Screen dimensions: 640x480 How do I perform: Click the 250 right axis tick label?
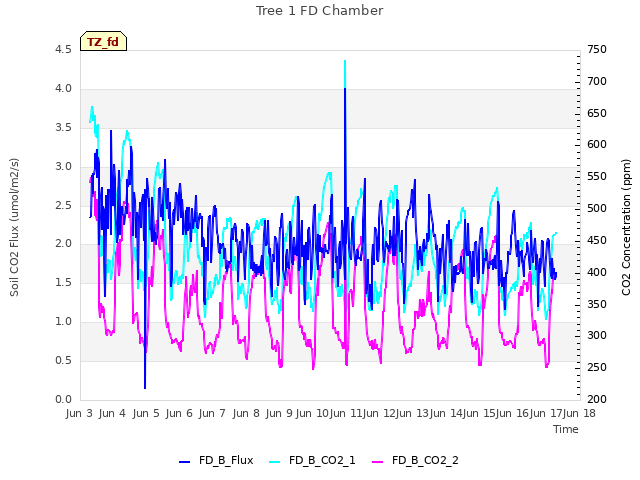pyautogui.click(x=597, y=367)
